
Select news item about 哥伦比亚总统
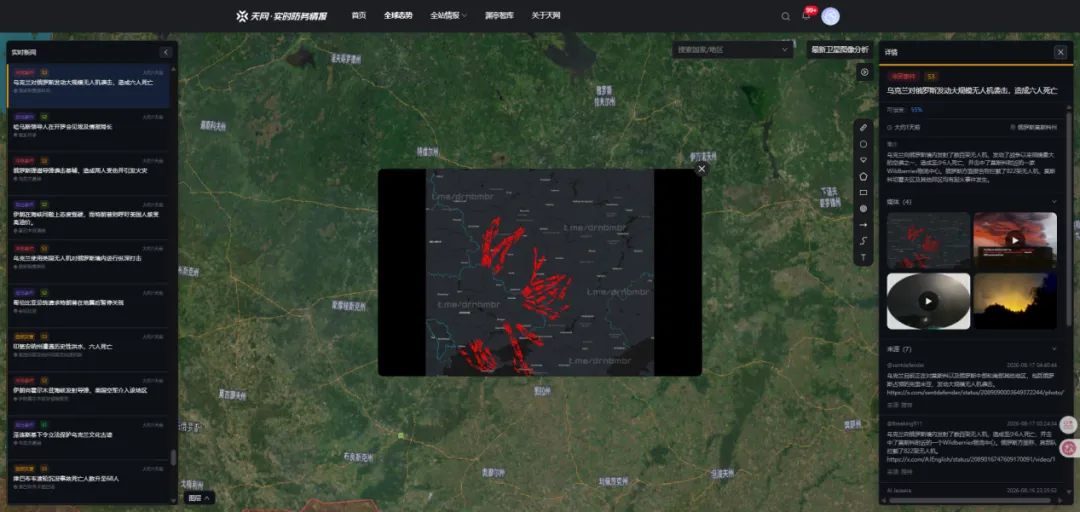click(x=88, y=306)
